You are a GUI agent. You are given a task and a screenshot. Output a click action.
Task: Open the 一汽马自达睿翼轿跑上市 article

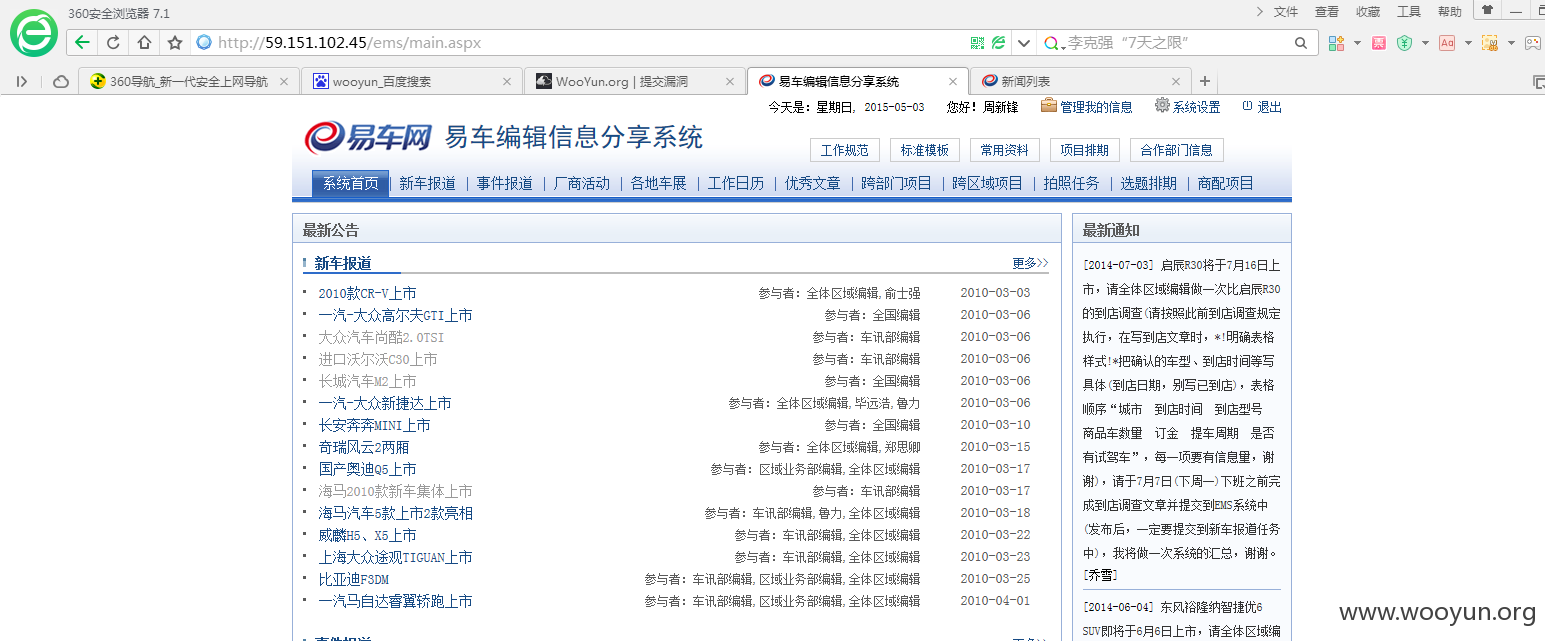pyautogui.click(x=395, y=601)
